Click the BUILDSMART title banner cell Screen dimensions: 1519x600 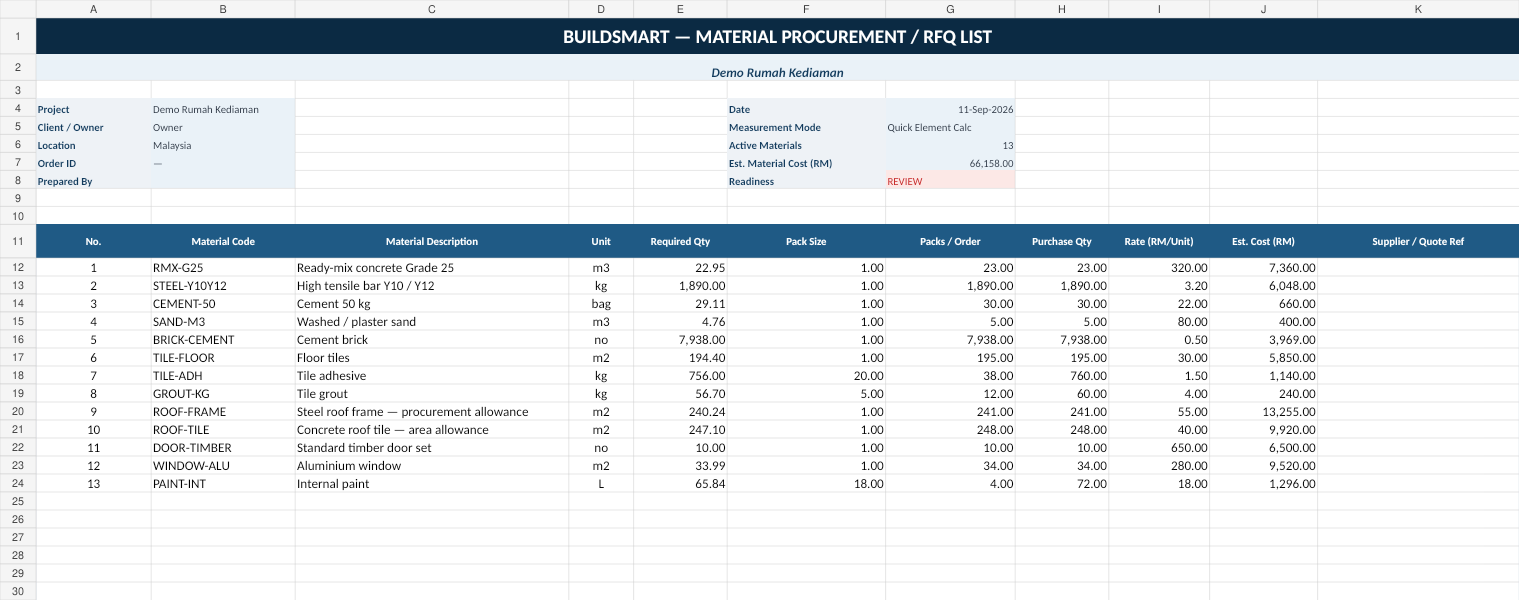click(x=777, y=37)
